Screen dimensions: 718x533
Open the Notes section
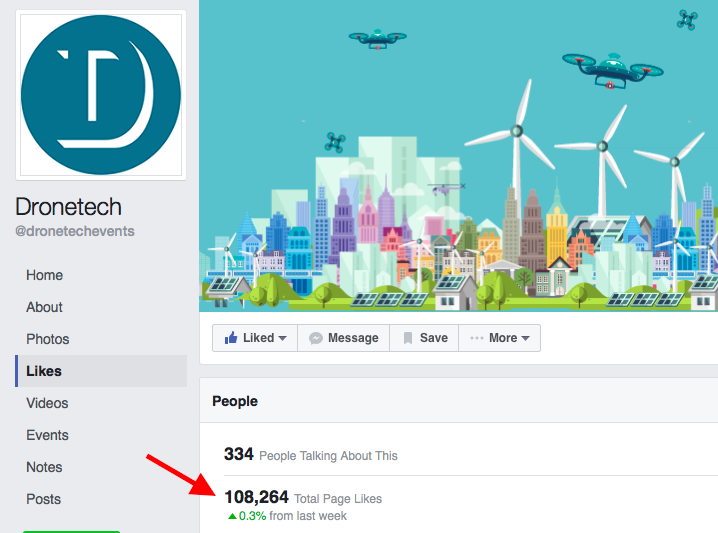click(x=44, y=468)
